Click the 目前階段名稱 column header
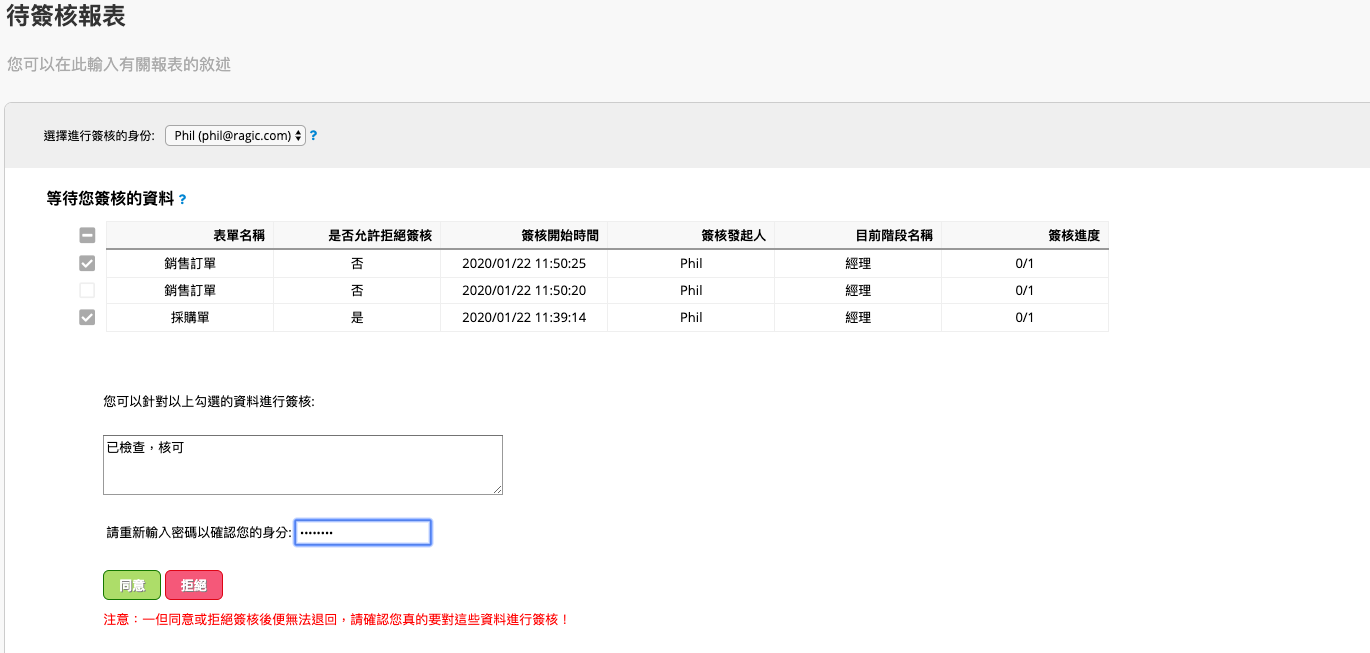This screenshot has width=1370, height=653. [893, 236]
